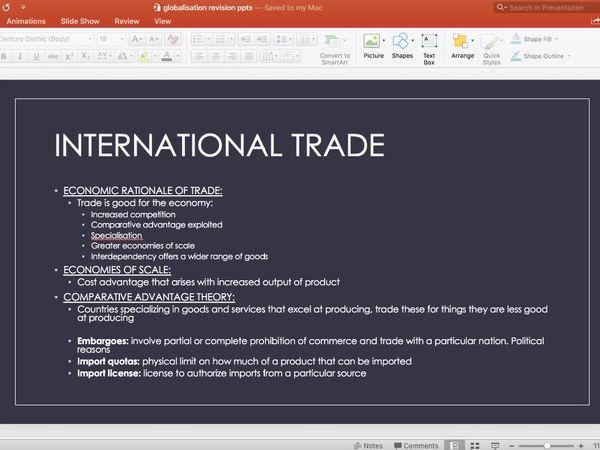Toggle Subscript formatting

86,57
